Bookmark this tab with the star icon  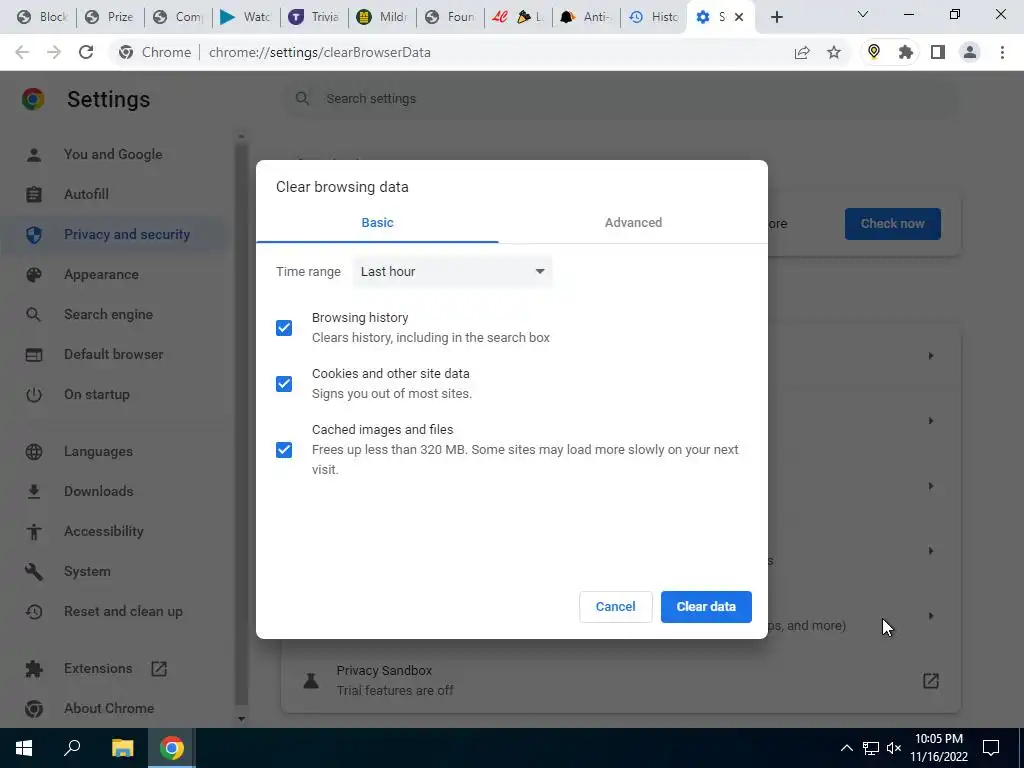[x=834, y=52]
